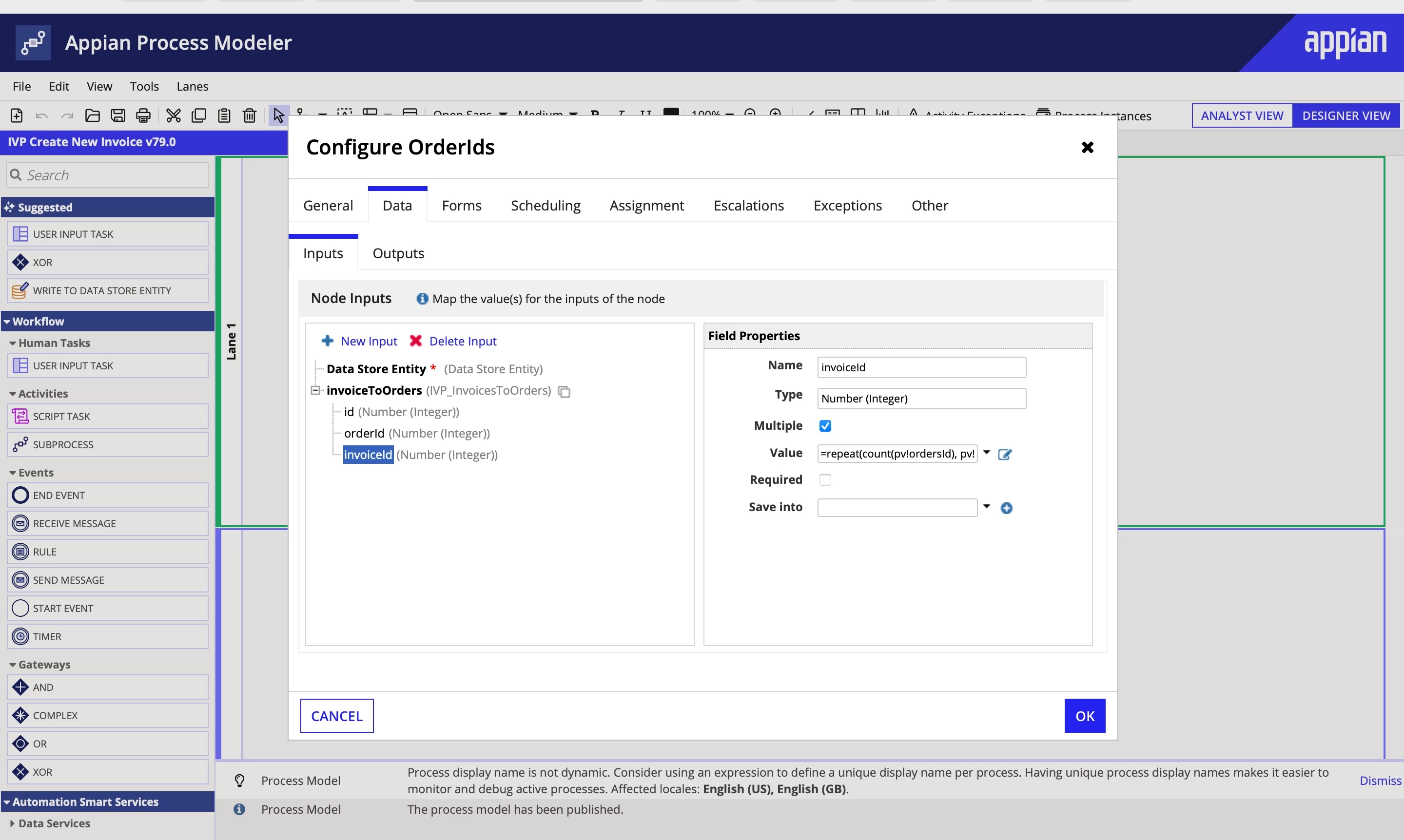Image resolution: width=1404 pixels, height=840 pixels.
Task: Delete selection with the trash icon
Action: [250, 115]
